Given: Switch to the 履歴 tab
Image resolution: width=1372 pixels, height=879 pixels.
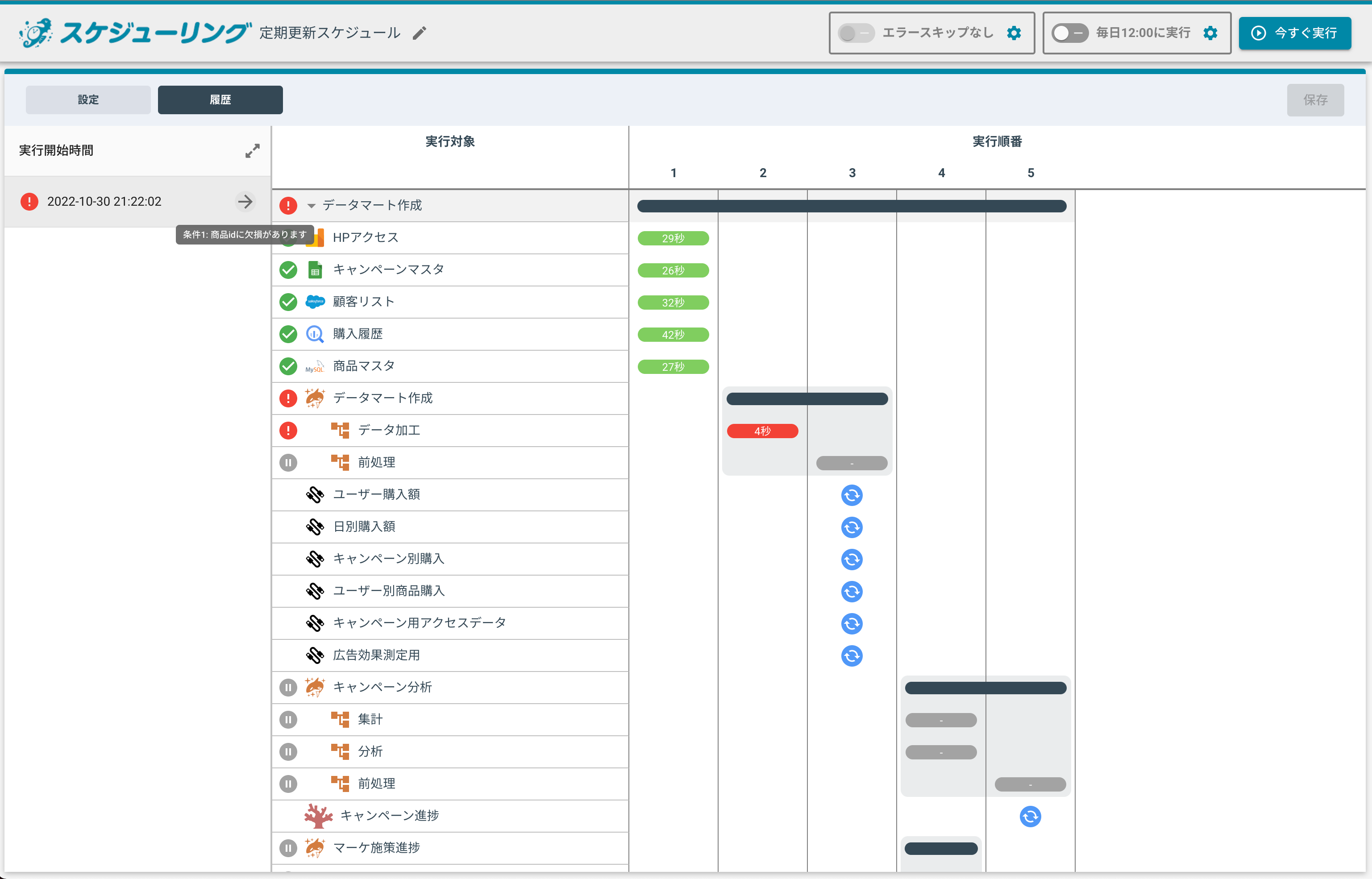Looking at the screenshot, I should pos(220,100).
